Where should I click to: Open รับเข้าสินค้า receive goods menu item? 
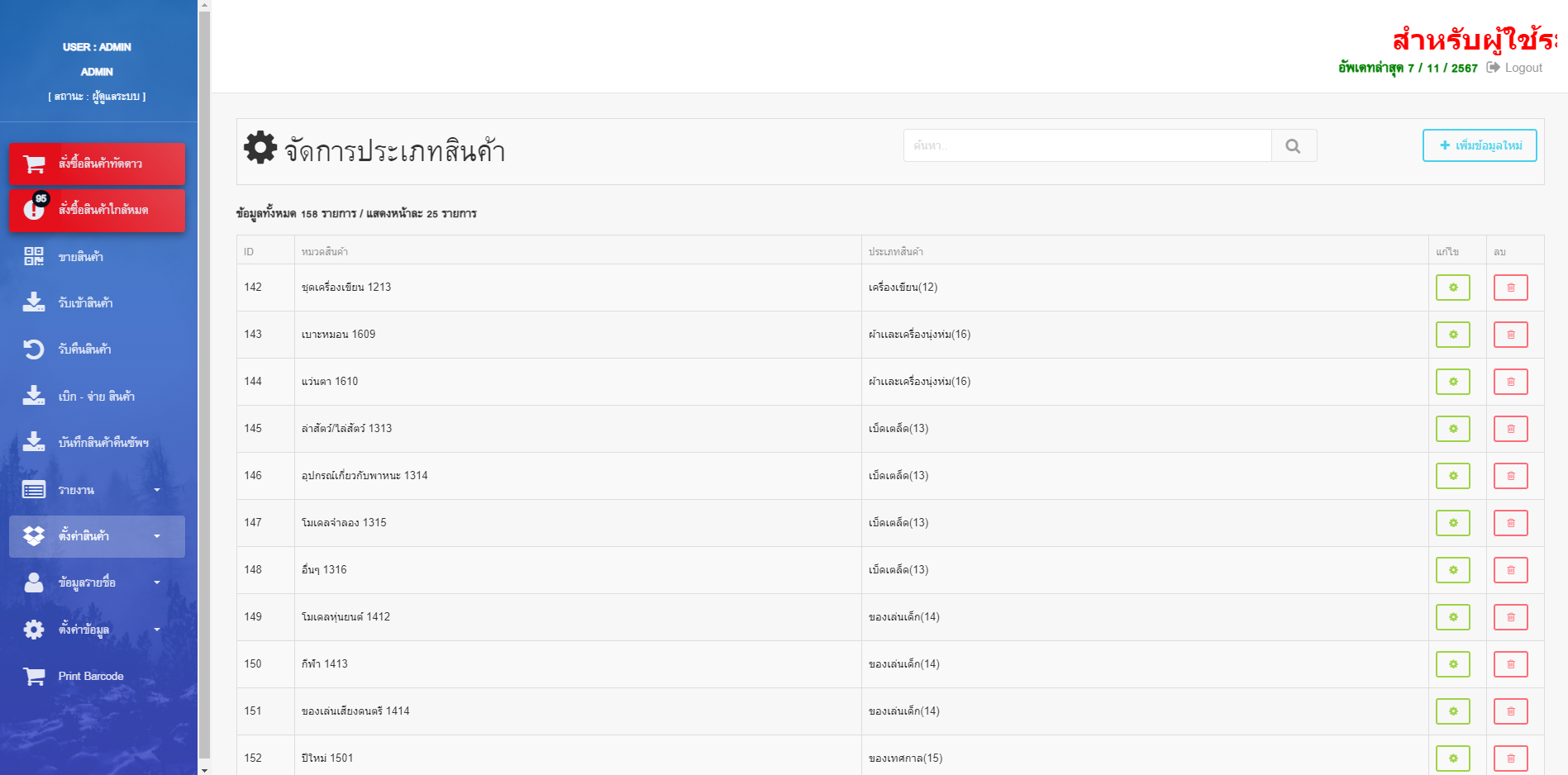[85, 303]
